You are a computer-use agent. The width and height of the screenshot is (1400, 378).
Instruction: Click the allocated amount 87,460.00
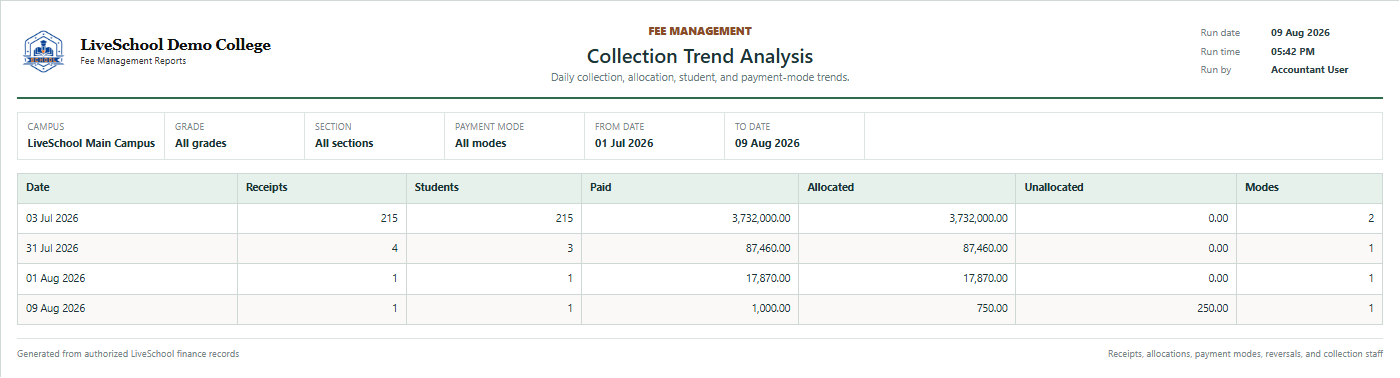(984, 248)
